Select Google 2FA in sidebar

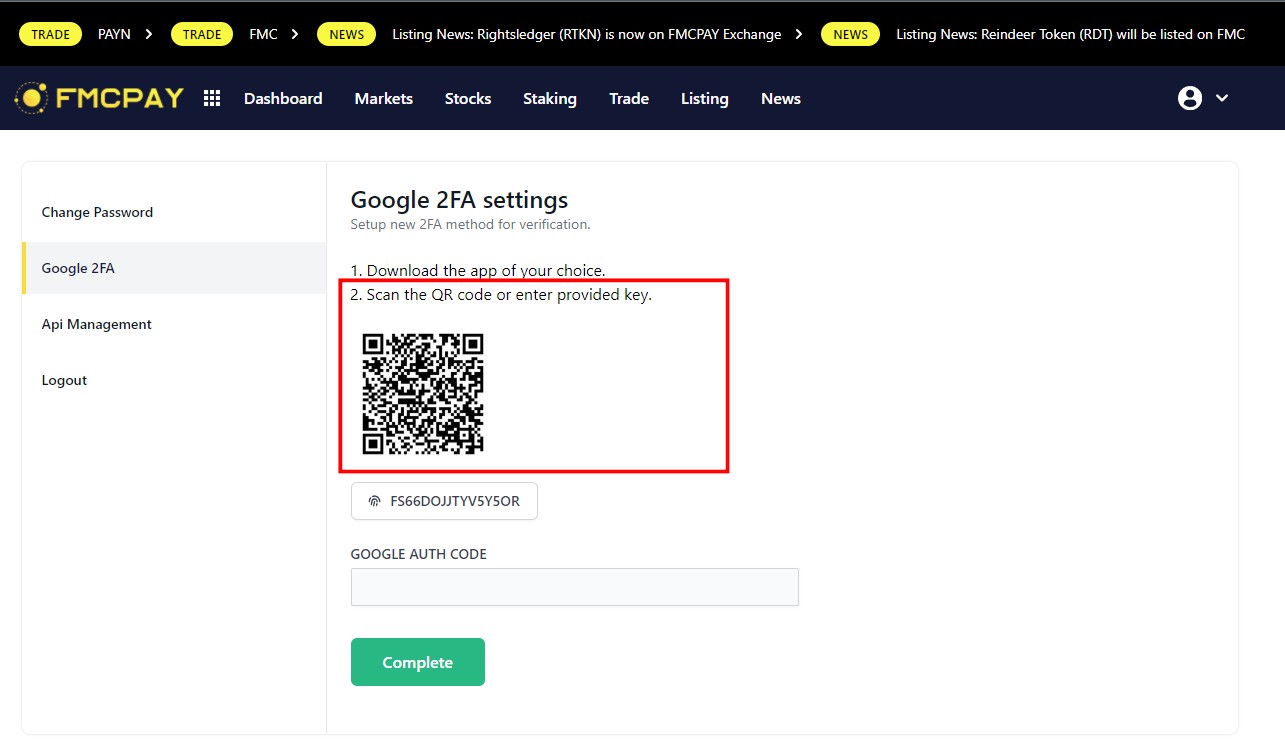click(174, 268)
